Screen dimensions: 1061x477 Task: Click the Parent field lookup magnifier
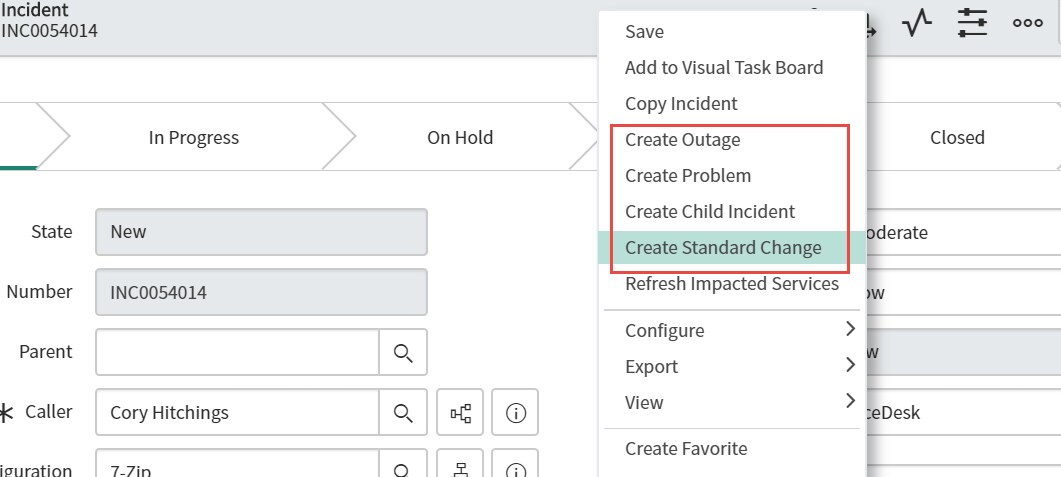coord(403,352)
